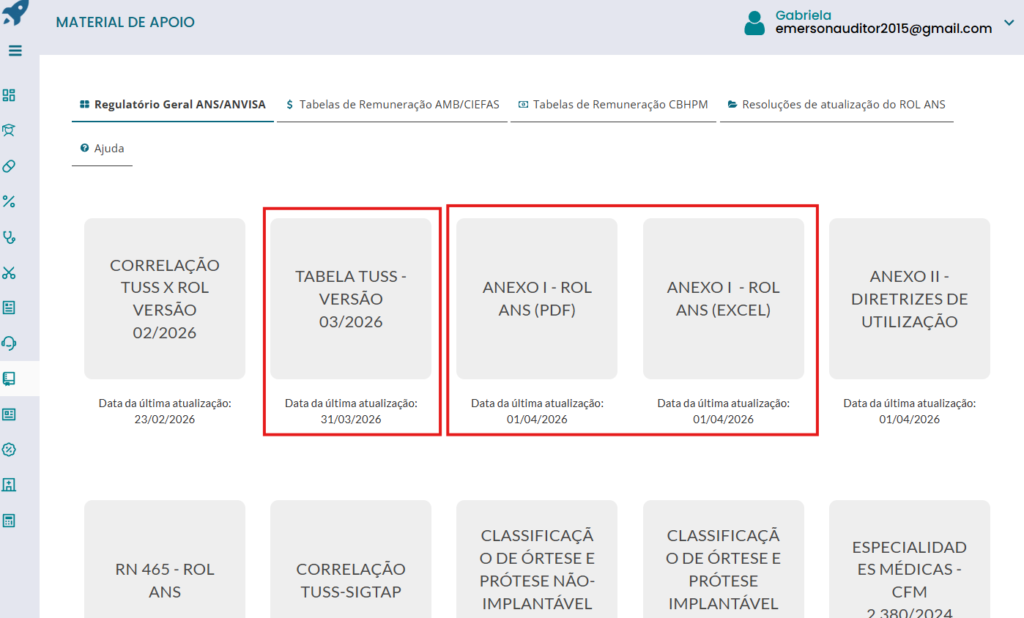Viewport: 1024px width, 618px height.
Task: Open Anexo II - Diretrizes de Utilização card
Action: (910, 299)
